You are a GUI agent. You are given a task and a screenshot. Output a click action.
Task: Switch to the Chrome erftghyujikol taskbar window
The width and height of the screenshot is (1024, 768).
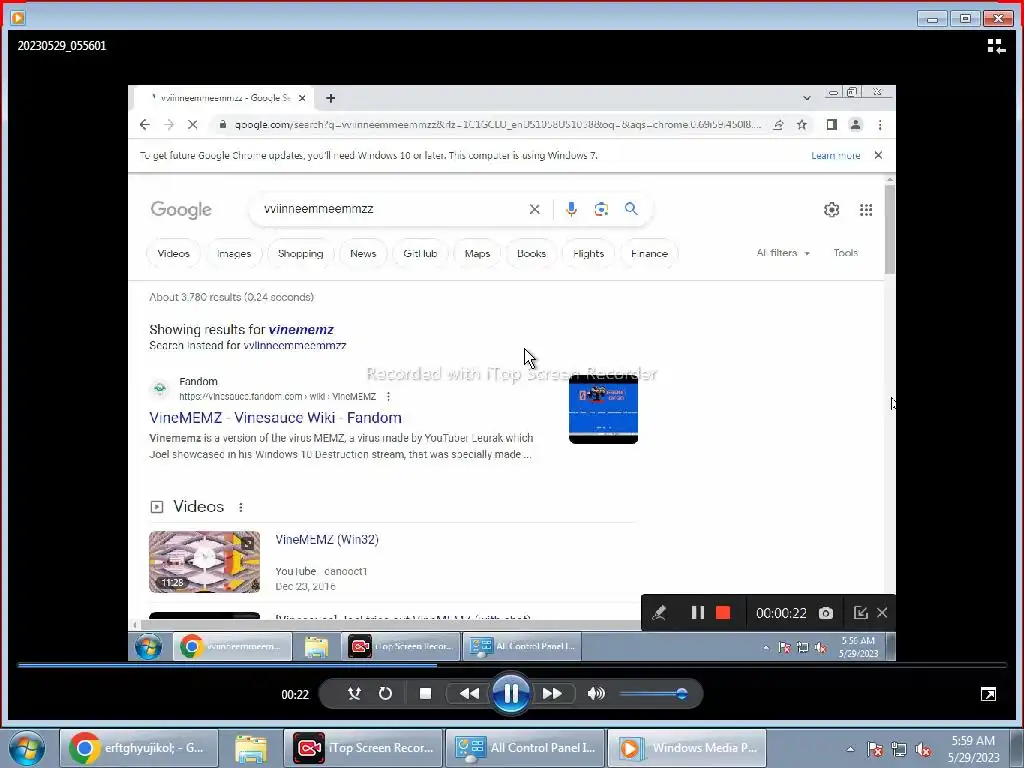(139, 748)
